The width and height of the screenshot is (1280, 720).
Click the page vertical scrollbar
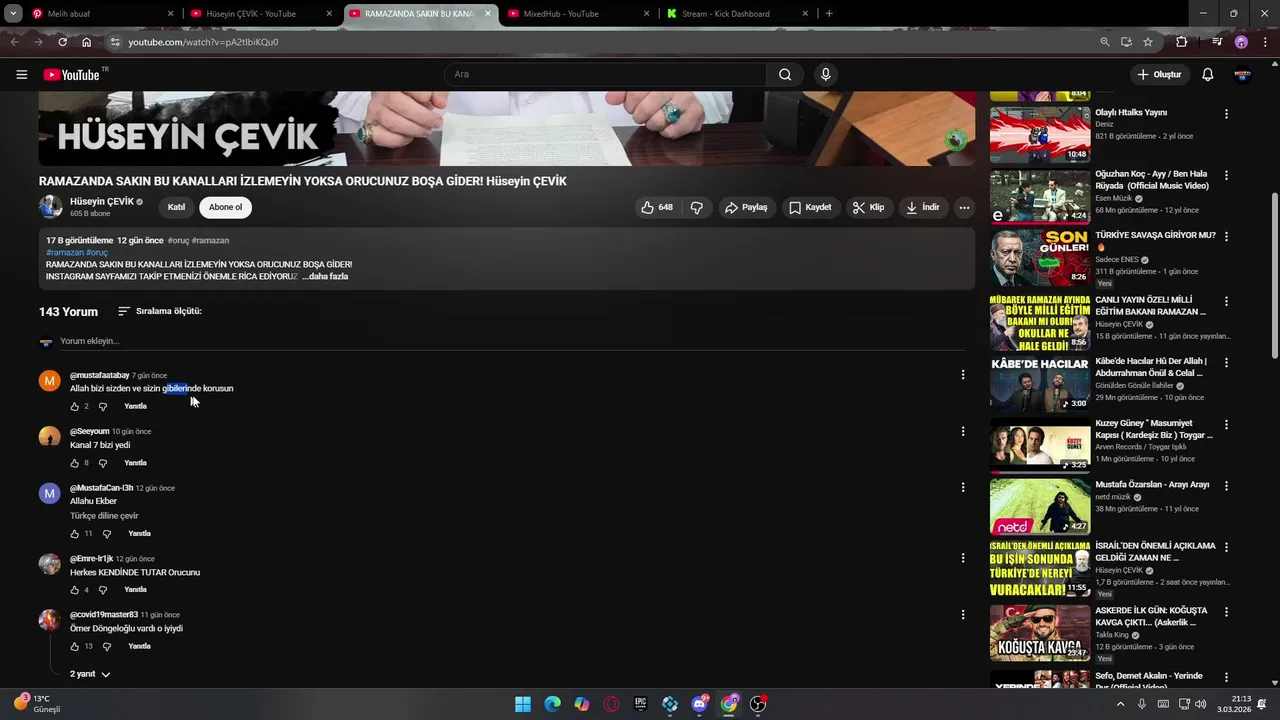(x=1273, y=275)
